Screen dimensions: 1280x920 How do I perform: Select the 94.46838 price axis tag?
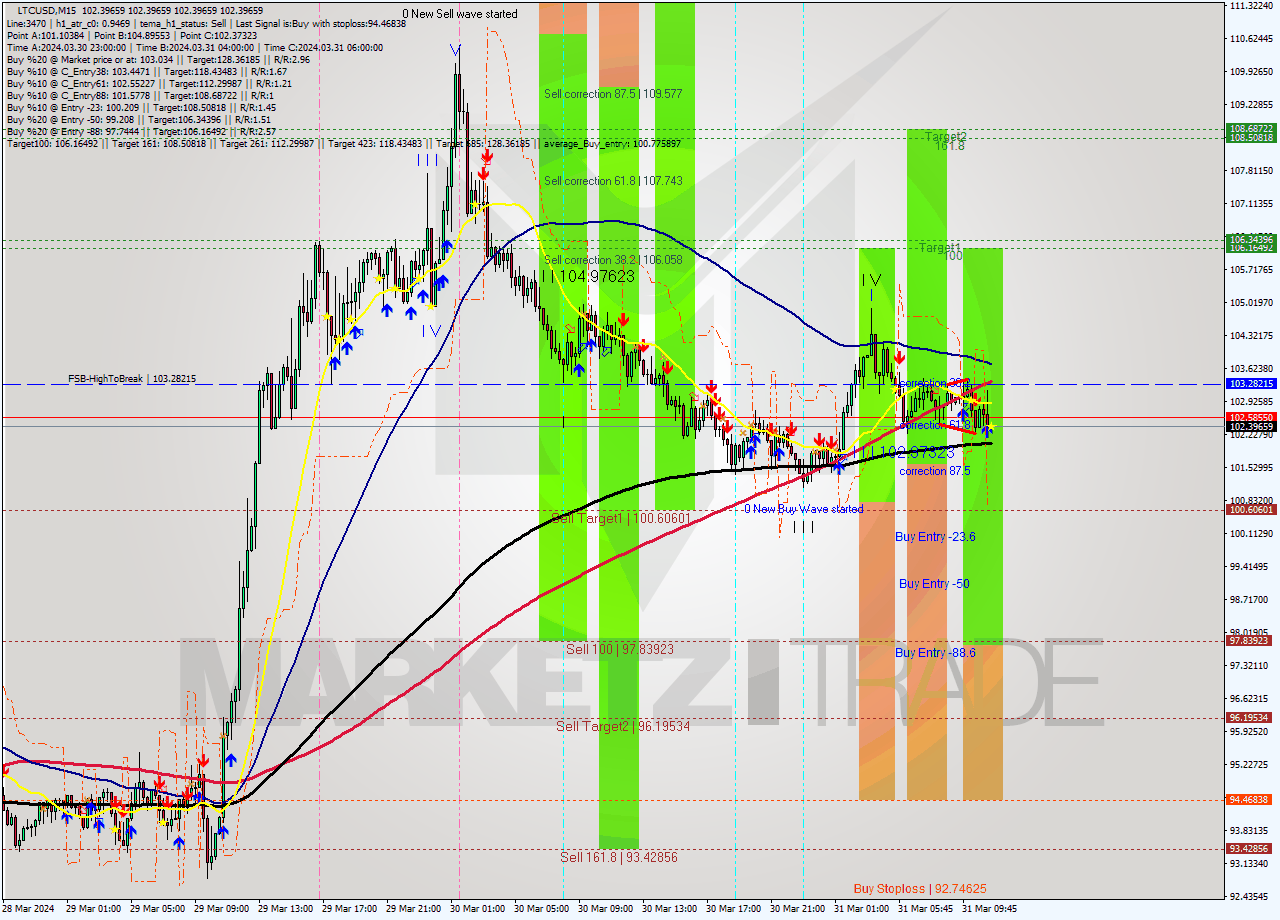[x=1251, y=800]
